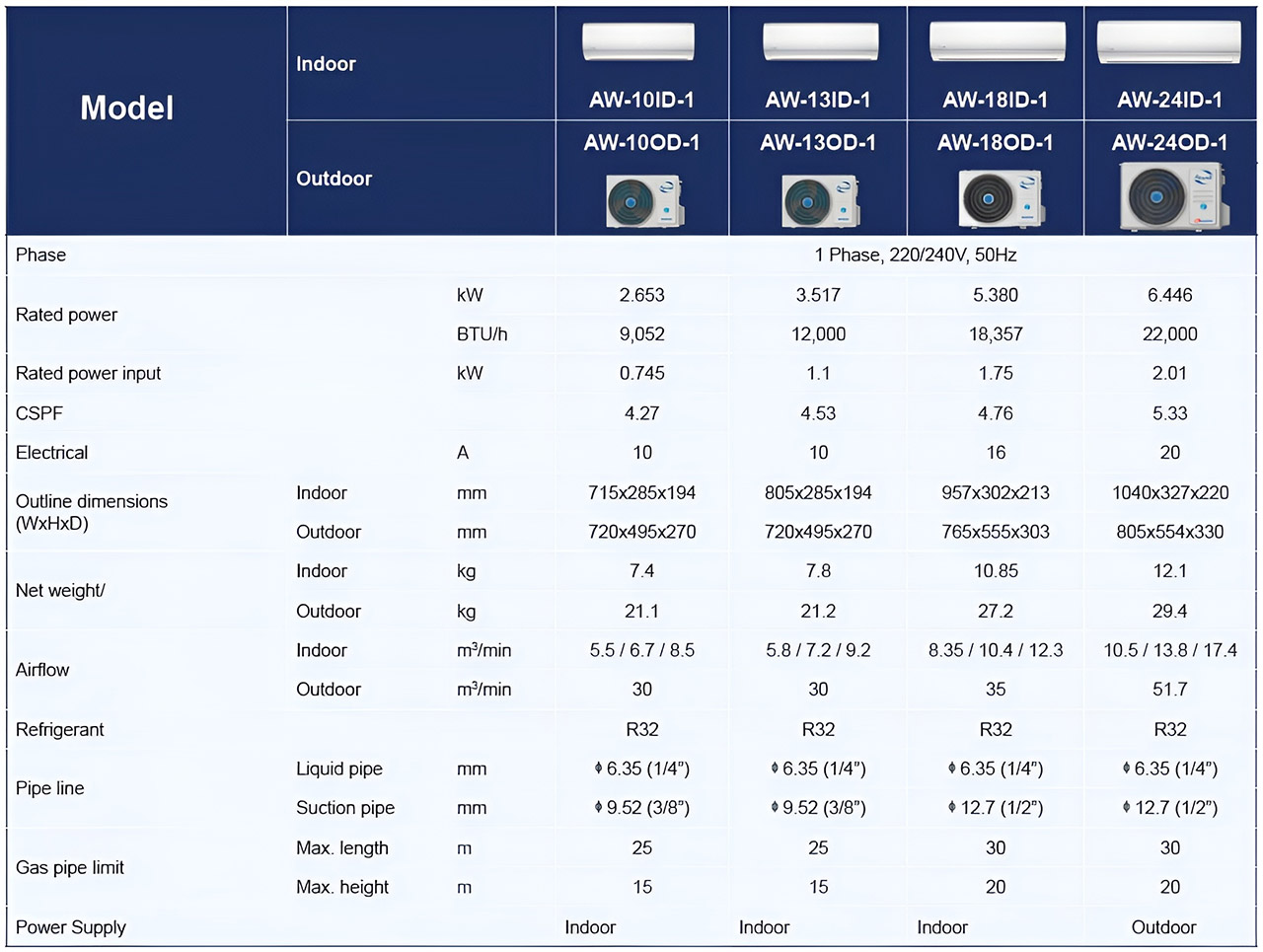Screen dimensions: 1263x952
Task: Select the 22,000 BTU/h value
Action: 1169,334
